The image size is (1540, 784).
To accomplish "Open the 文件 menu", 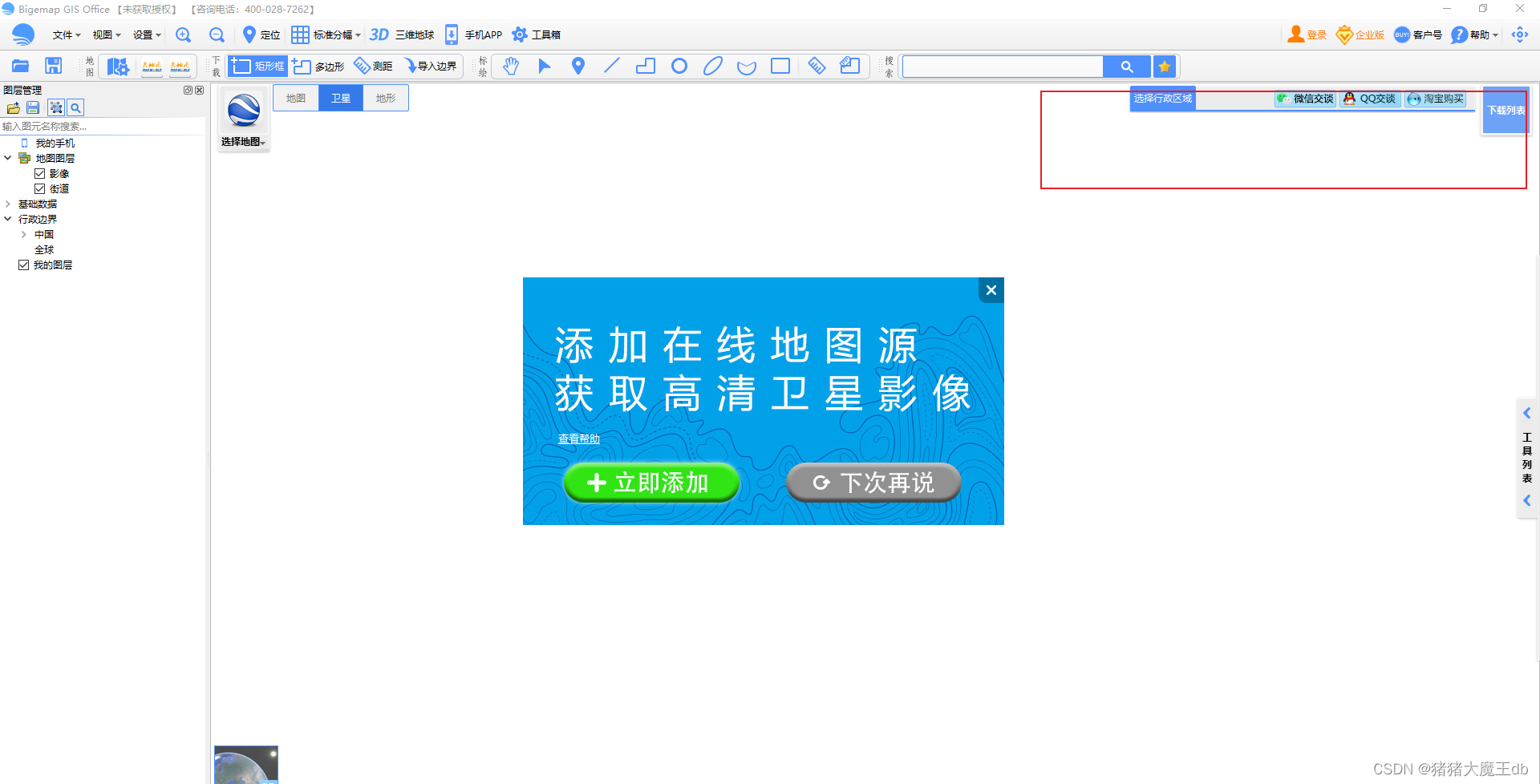I will pos(63,34).
